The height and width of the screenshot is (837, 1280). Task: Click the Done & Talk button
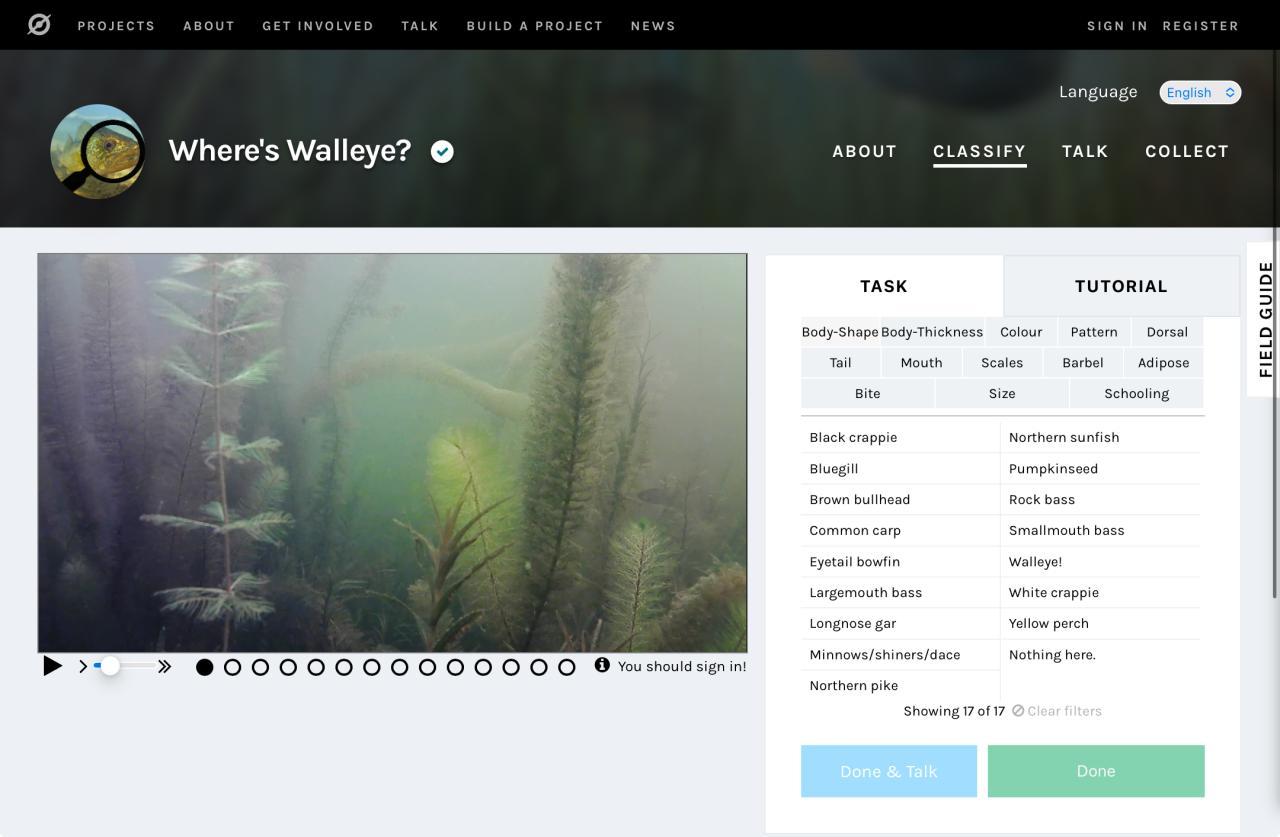(x=889, y=771)
